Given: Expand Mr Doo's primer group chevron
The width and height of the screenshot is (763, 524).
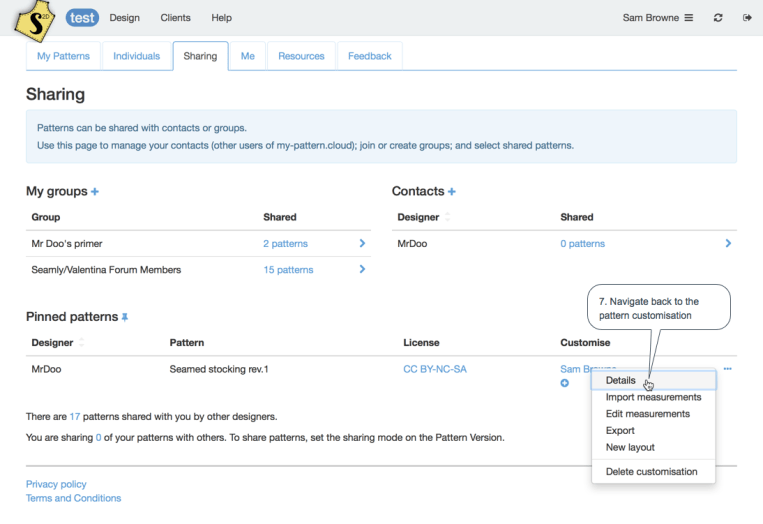Looking at the screenshot, I should coord(362,243).
